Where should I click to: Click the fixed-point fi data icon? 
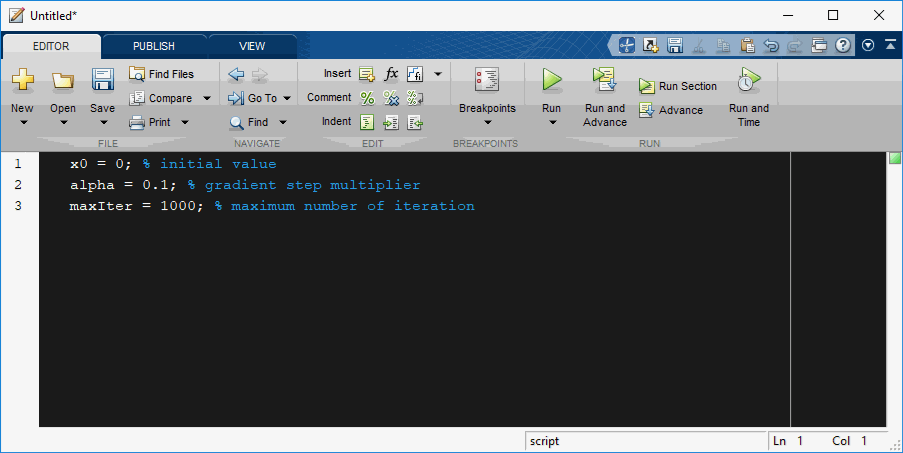(415, 74)
